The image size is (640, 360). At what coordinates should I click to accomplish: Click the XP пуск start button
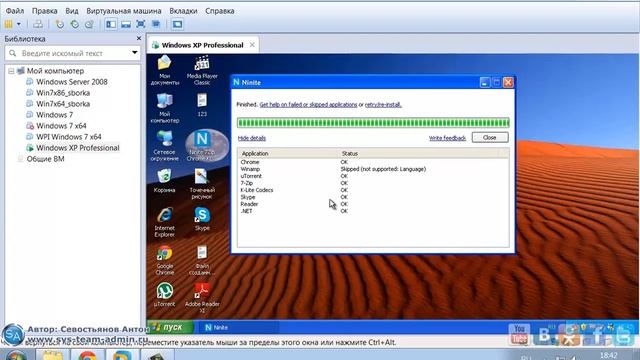(x=171, y=327)
